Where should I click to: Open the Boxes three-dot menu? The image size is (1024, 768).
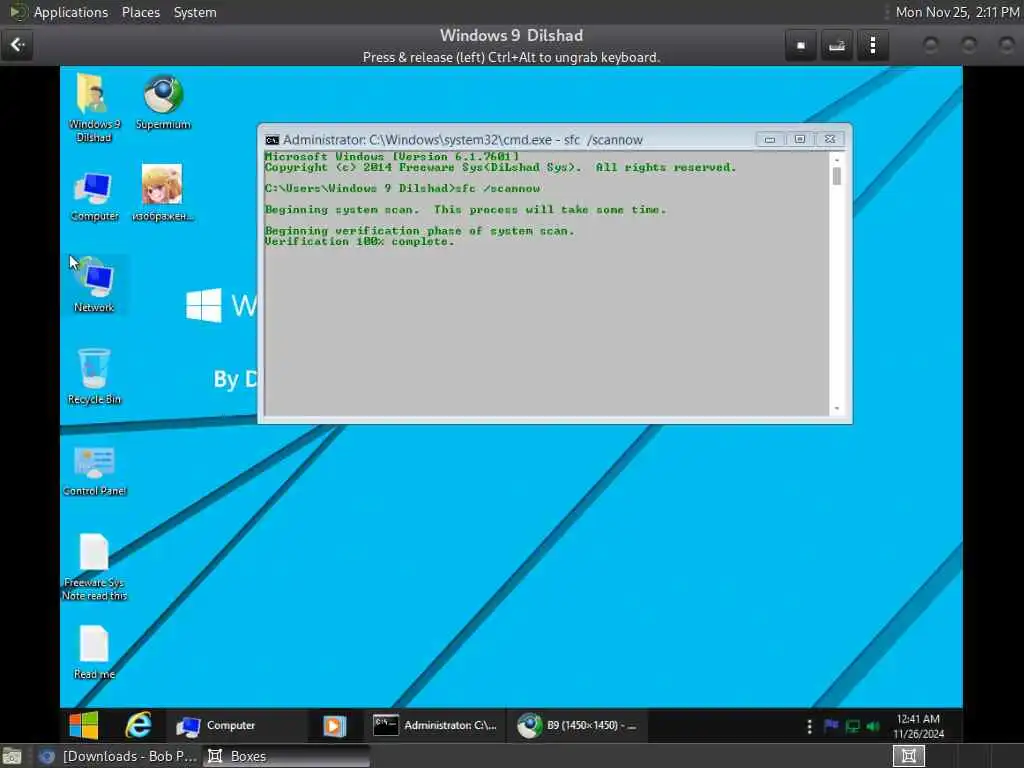pos(872,45)
